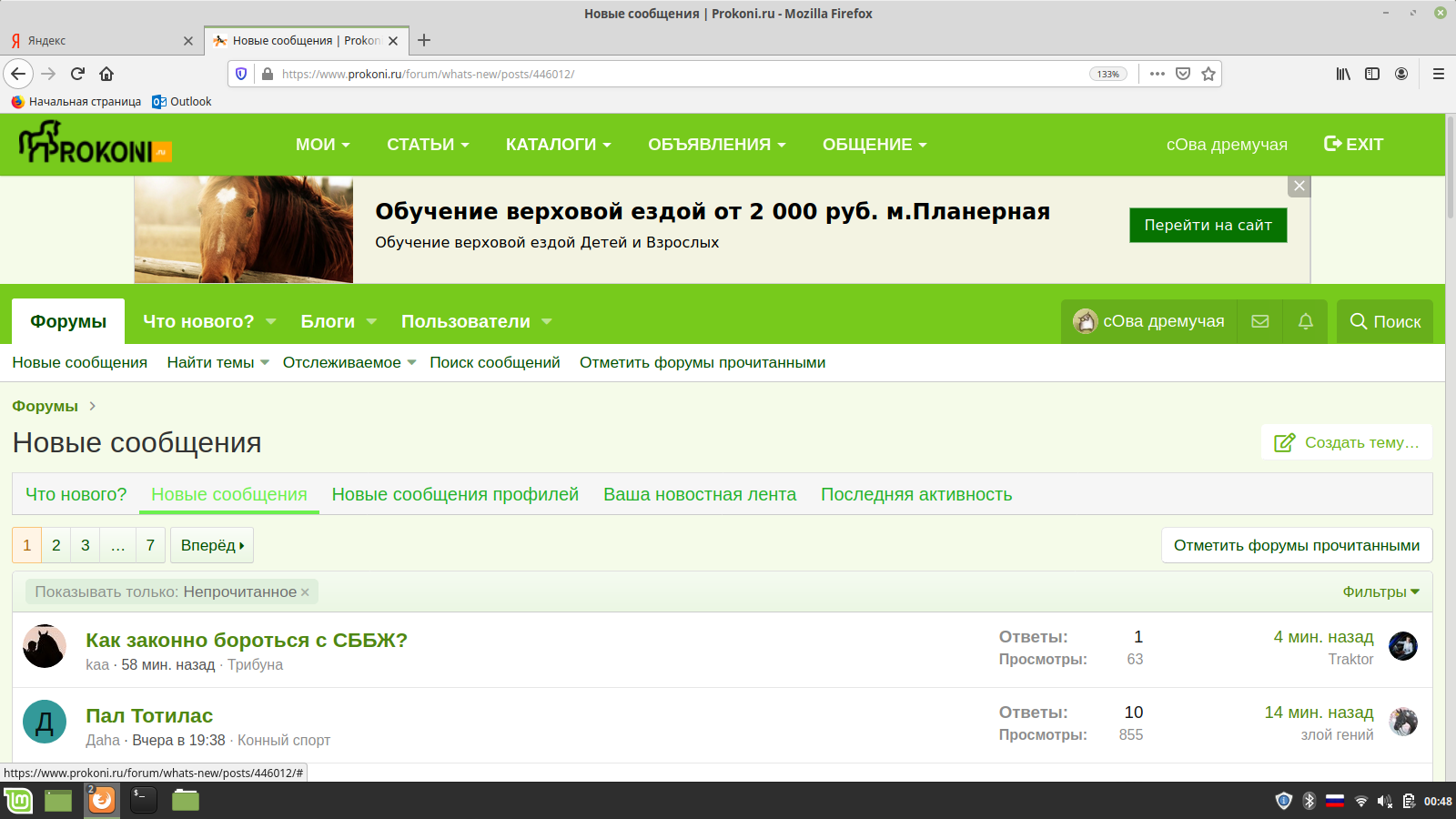The height and width of the screenshot is (819, 1456).
Task: Select the Форумы tab
Action: click(x=68, y=321)
